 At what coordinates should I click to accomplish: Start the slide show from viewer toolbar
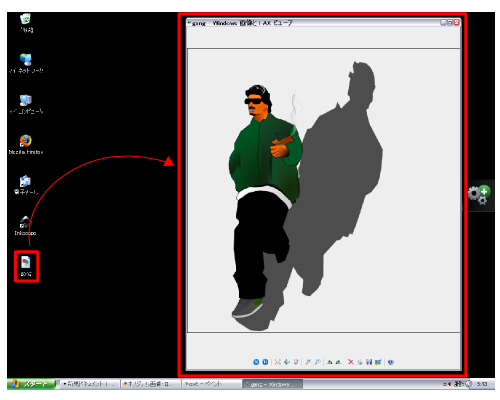[296, 362]
